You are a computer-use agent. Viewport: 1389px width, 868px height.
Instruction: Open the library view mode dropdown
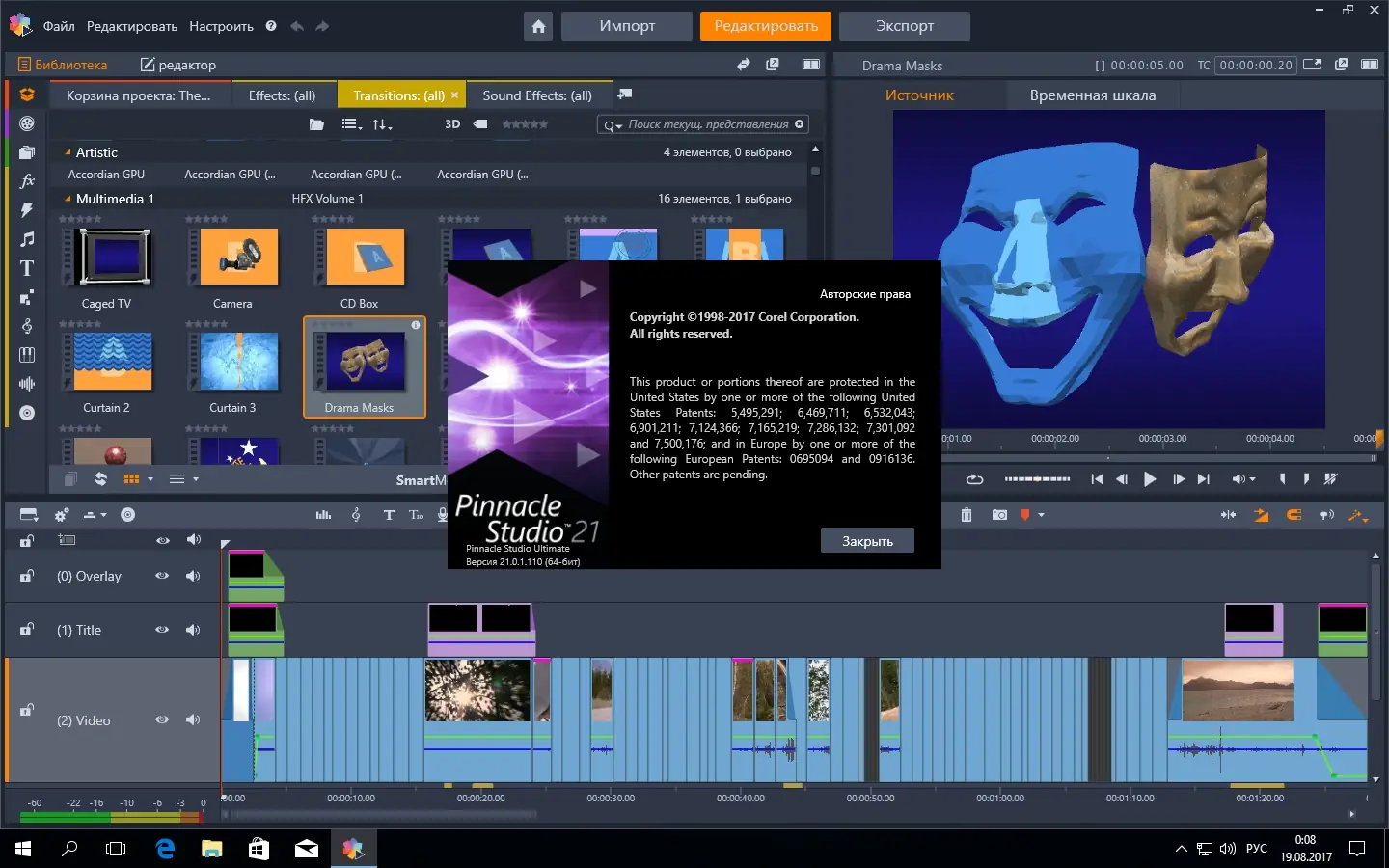[352, 124]
